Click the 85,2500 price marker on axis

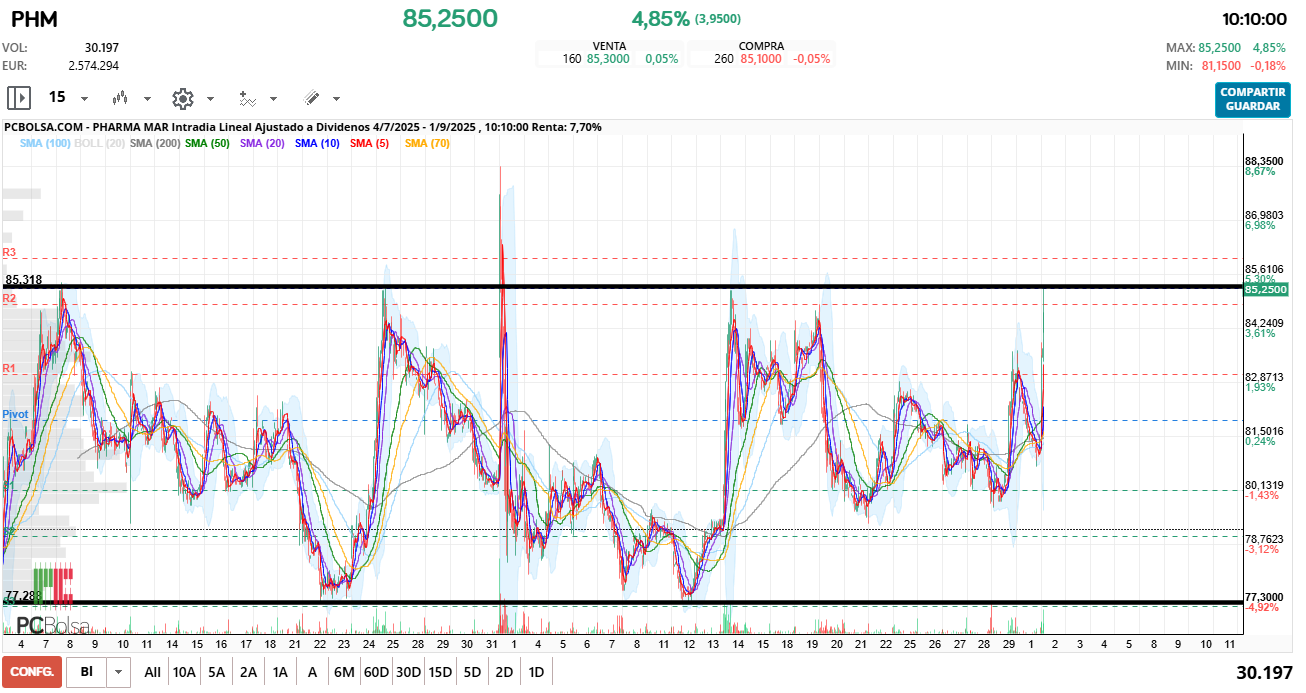pyautogui.click(x=1266, y=289)
